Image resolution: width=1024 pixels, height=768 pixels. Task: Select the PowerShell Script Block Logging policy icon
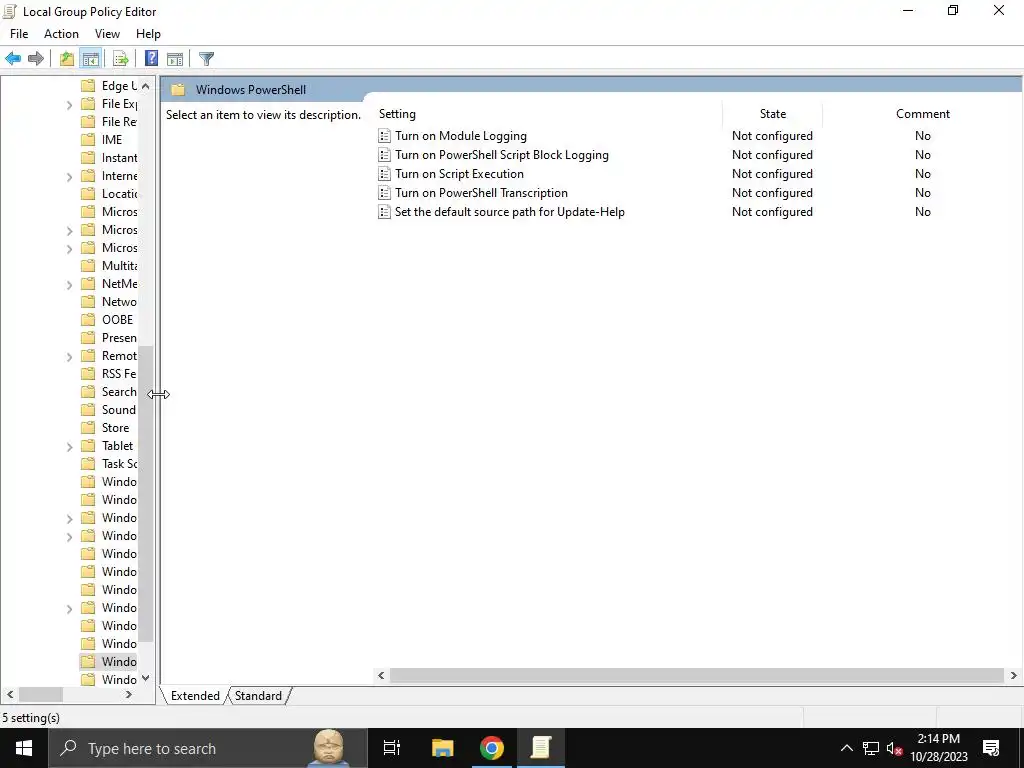point(385,155)
